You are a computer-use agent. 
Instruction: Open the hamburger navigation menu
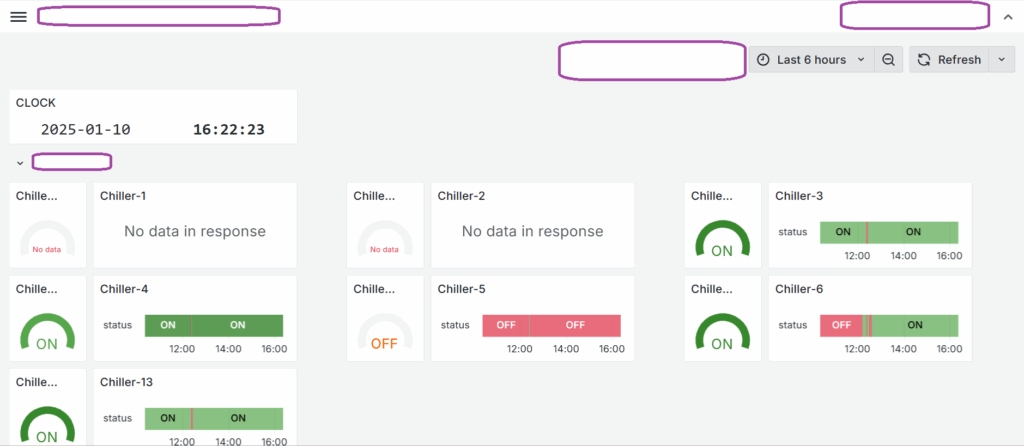coord(18,17)
